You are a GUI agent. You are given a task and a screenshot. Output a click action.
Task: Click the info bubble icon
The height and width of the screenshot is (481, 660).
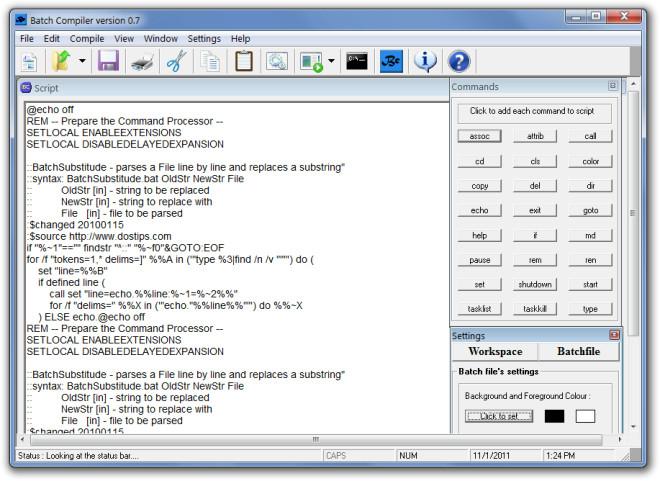[x=425, y=61]
